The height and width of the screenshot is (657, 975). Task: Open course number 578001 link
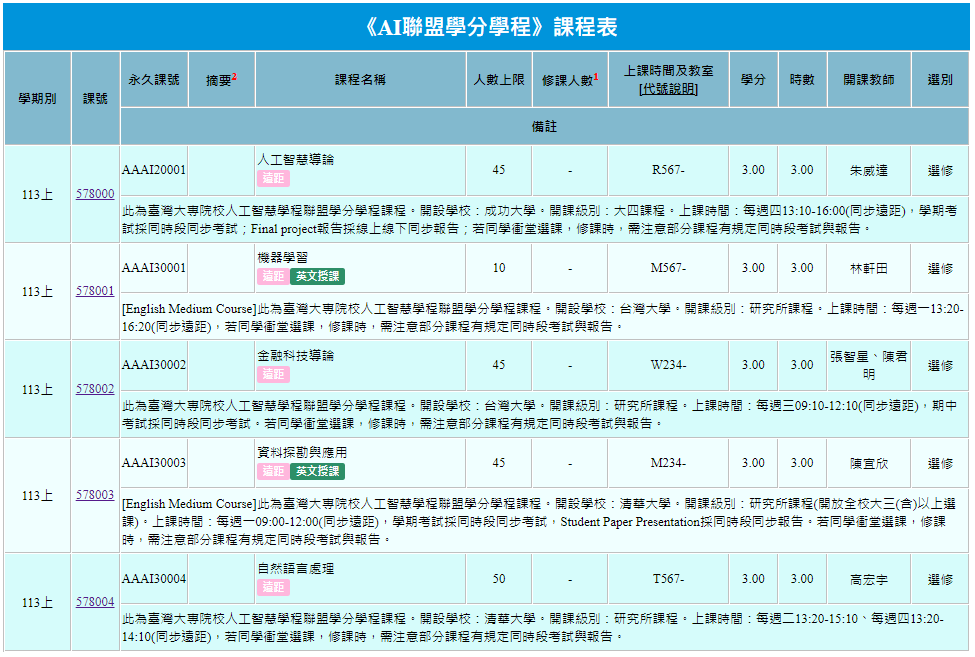click(x=95, y=291)
